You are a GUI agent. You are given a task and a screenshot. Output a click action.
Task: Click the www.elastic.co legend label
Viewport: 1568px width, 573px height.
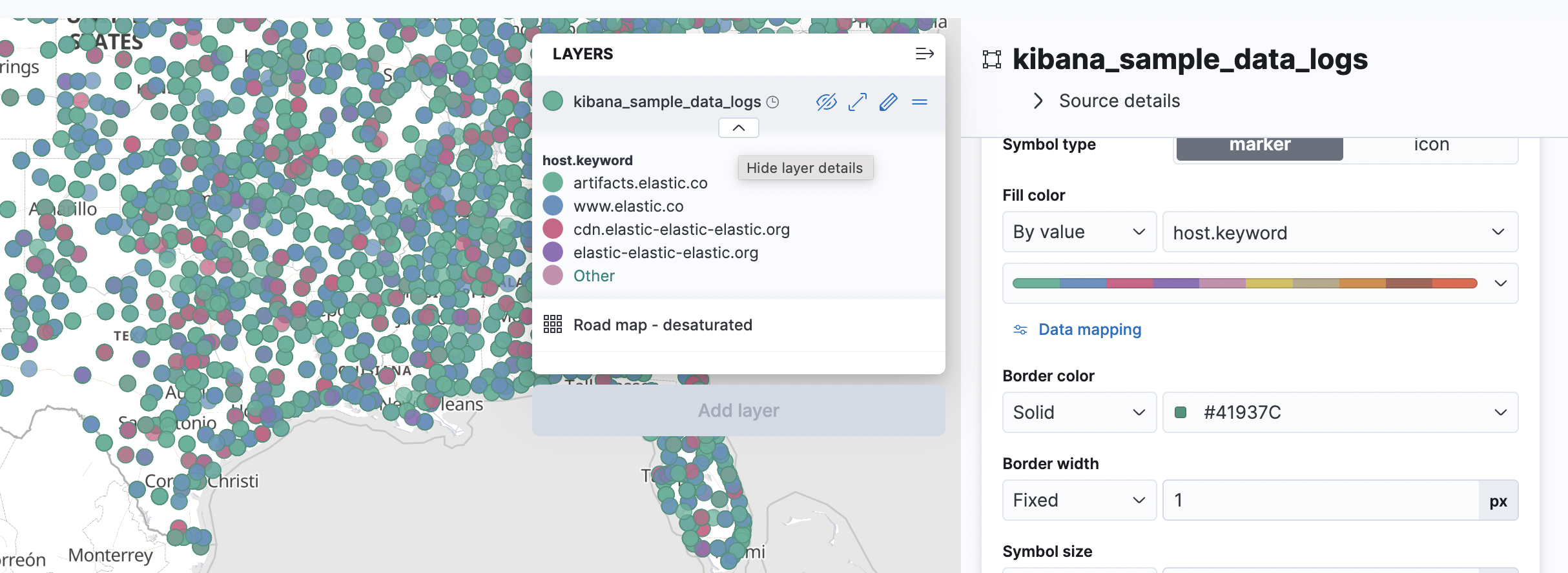point(628,206)
